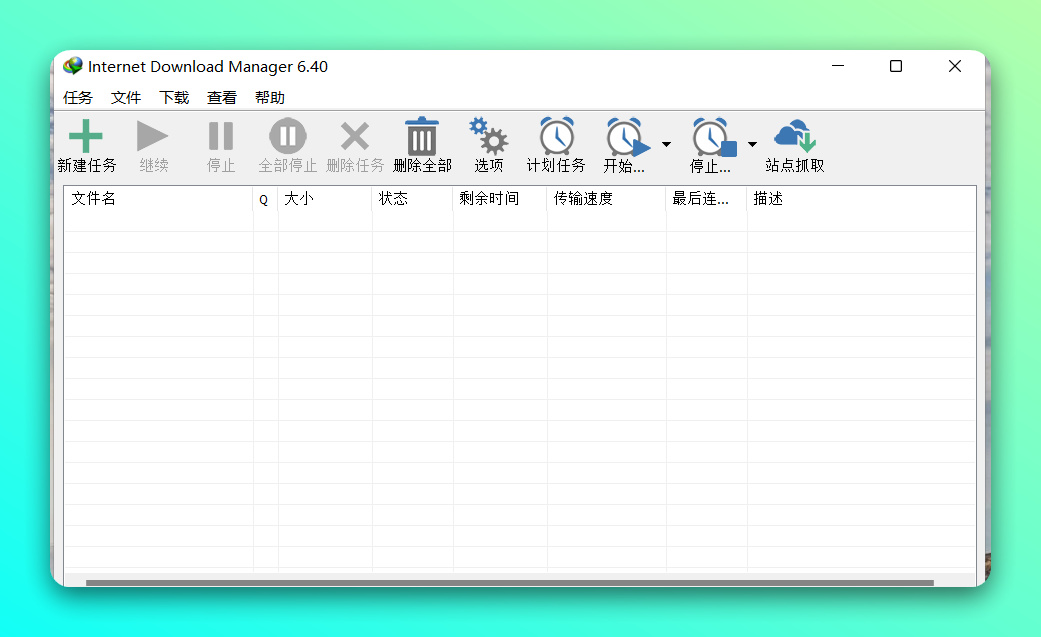The image size is (1041, 637).
Task: Click the 新建任务 green plus icon
Action: pyautogui.click(x=86, y=136)
